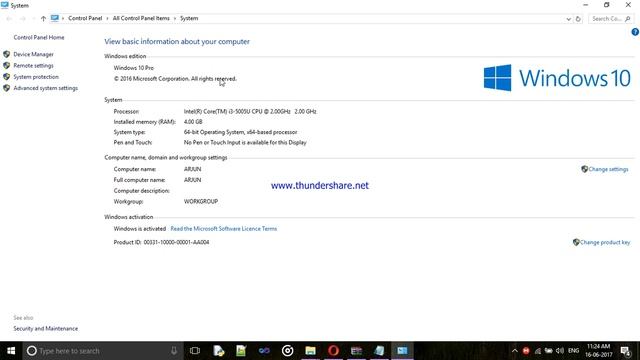Open the Action Center notifications
Image resolution: width=640 pixels, height=360 pixels.
click(625, 351)
